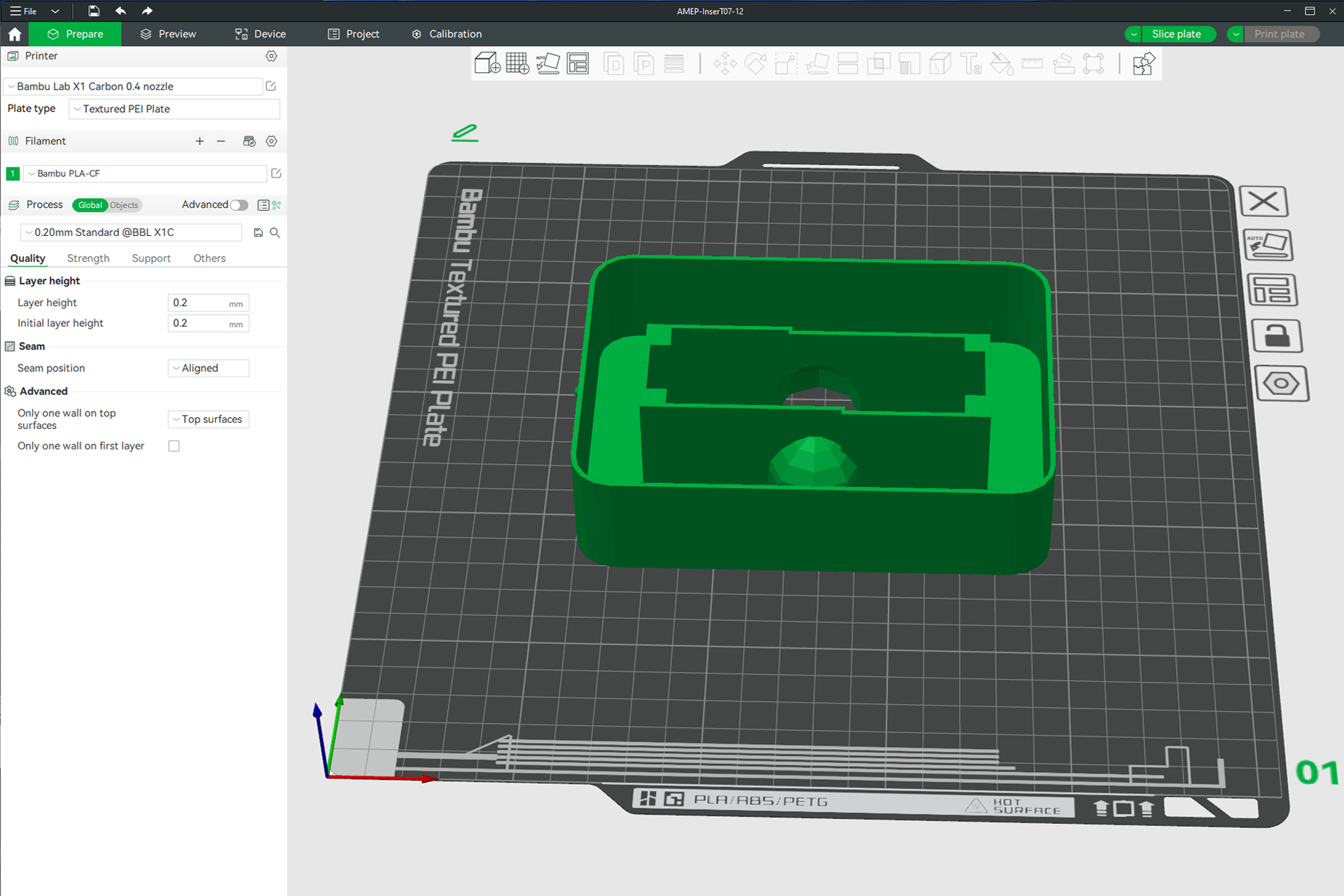The height and width of the screenshot is (896, 1344).
Task: Open the Plate type dropdown
Action: pyautogui.click(x=174, y=109)
